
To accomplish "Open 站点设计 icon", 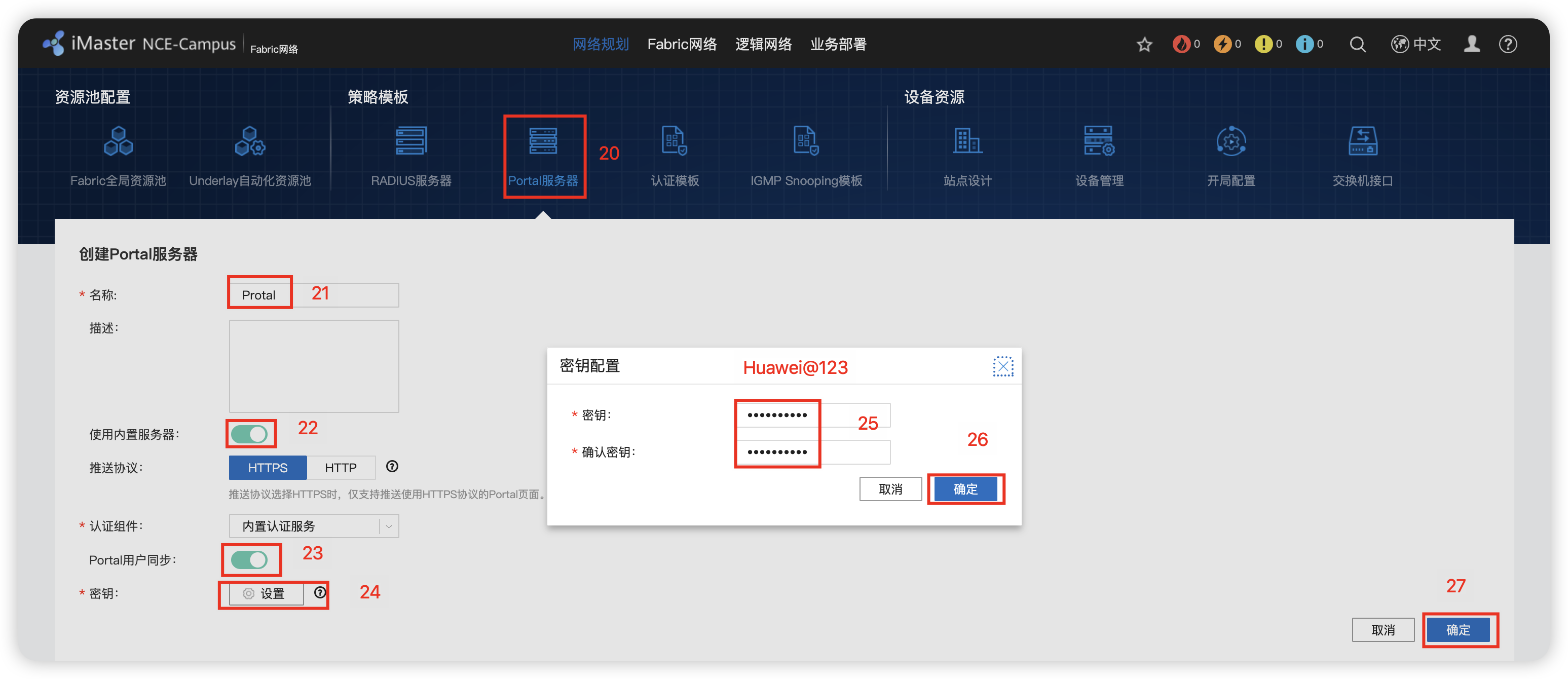I will pos(967,141).
